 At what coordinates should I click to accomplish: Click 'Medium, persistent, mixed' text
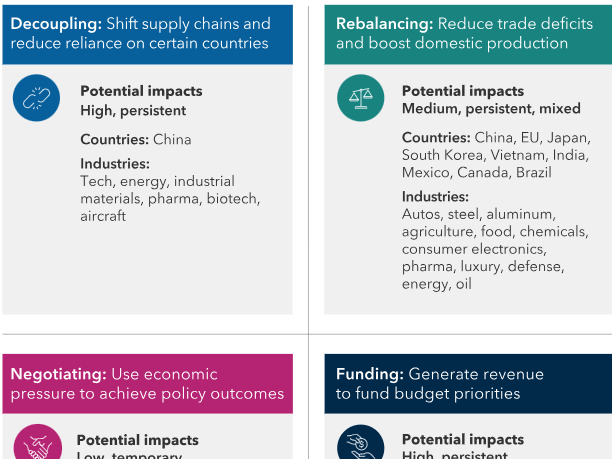click(491, 109)
